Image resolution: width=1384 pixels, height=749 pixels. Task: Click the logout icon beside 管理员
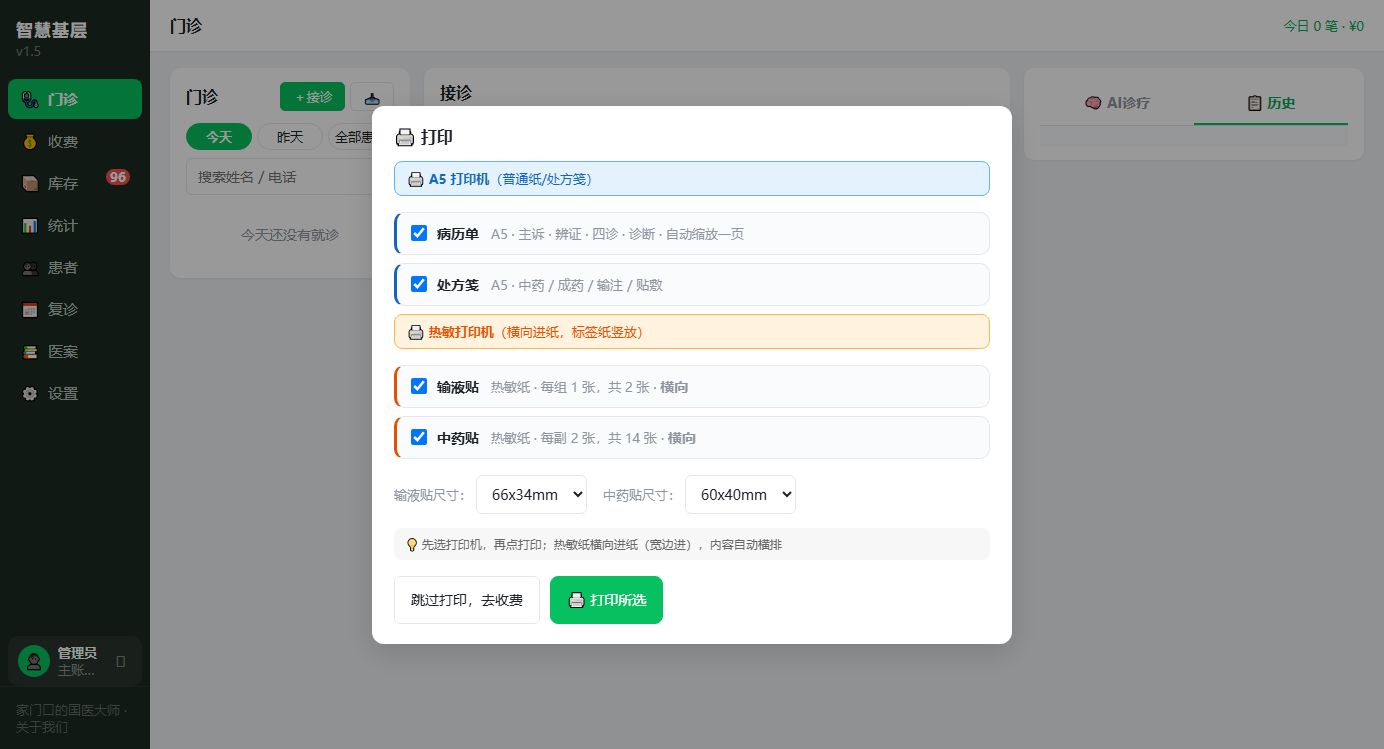(121, 661)
